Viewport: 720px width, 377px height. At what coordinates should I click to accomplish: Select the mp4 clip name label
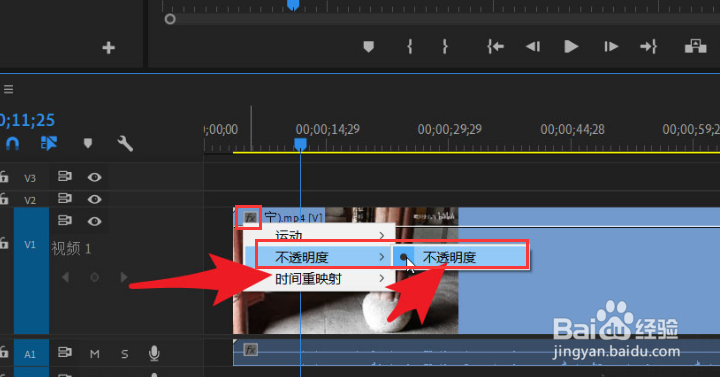(293, 217)
